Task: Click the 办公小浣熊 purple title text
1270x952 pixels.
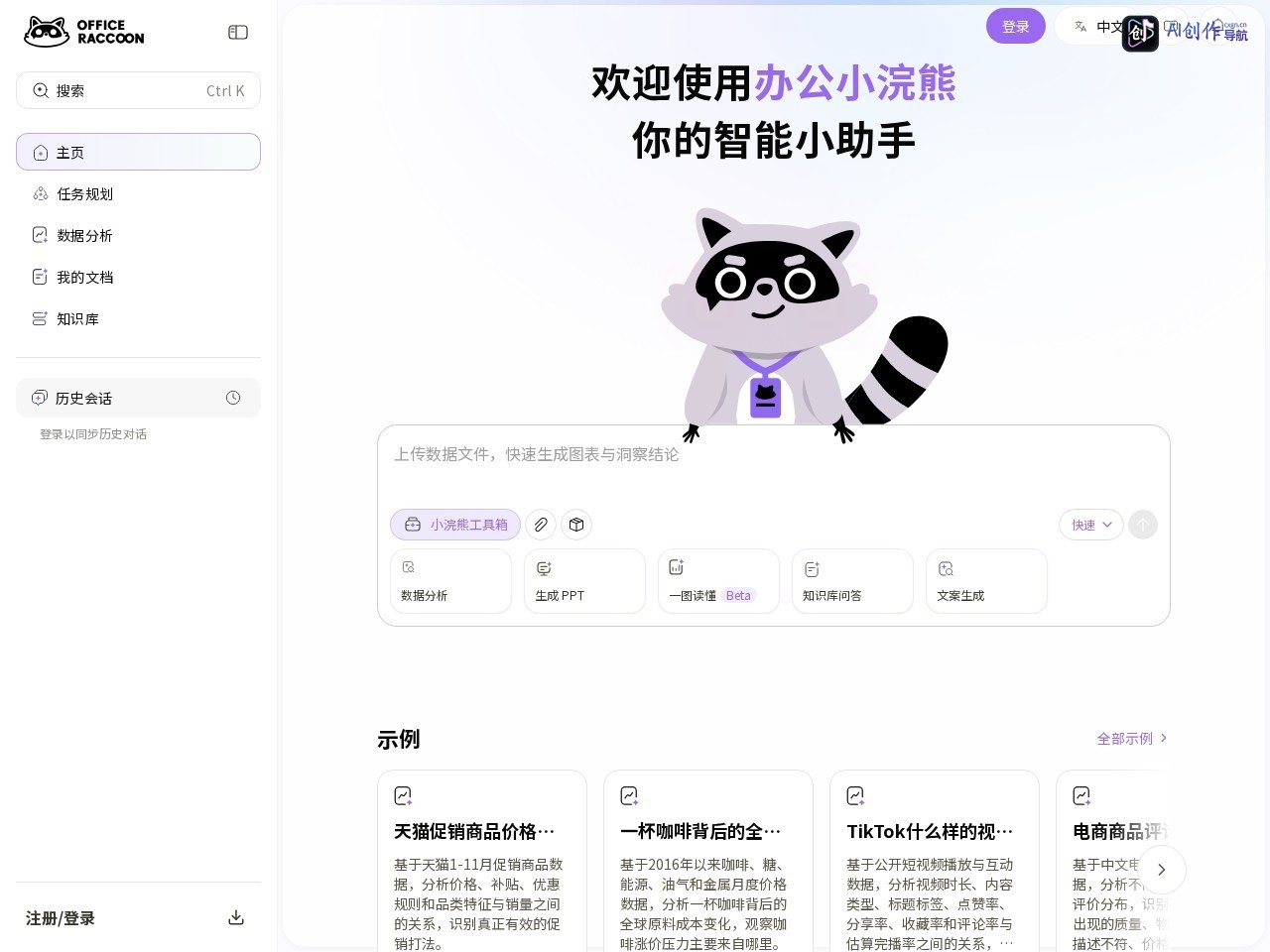Action: 854,82
